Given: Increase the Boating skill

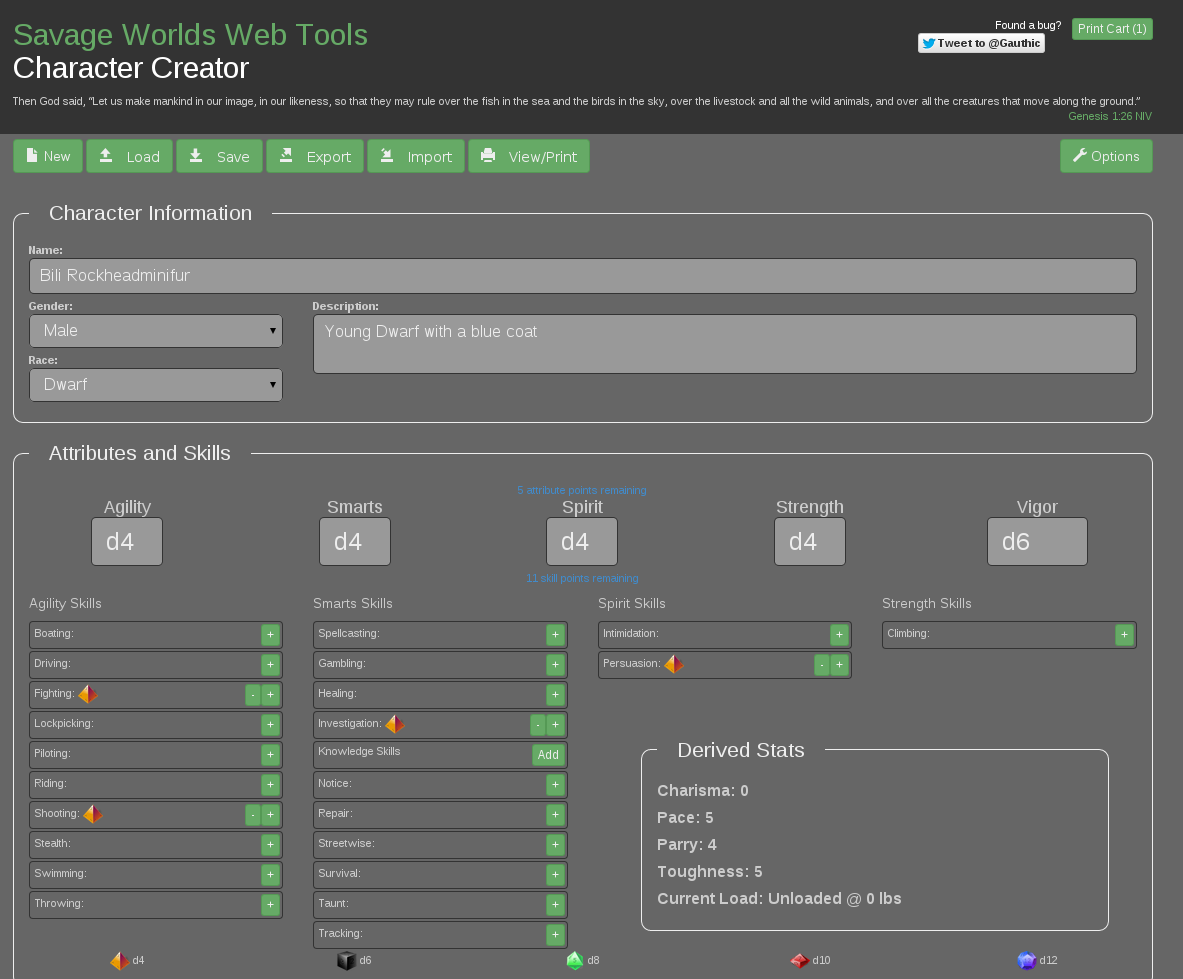Looking at the screenshot, I should (270, 635).
